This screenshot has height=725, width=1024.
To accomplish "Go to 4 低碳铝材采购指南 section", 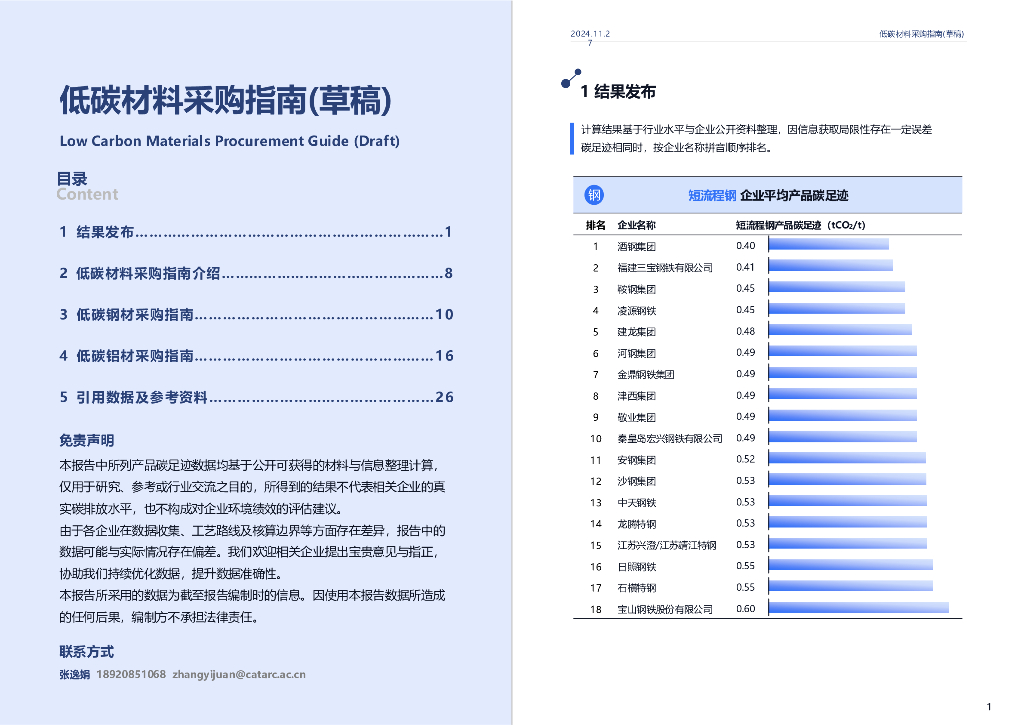I will [x=256, y=355].
